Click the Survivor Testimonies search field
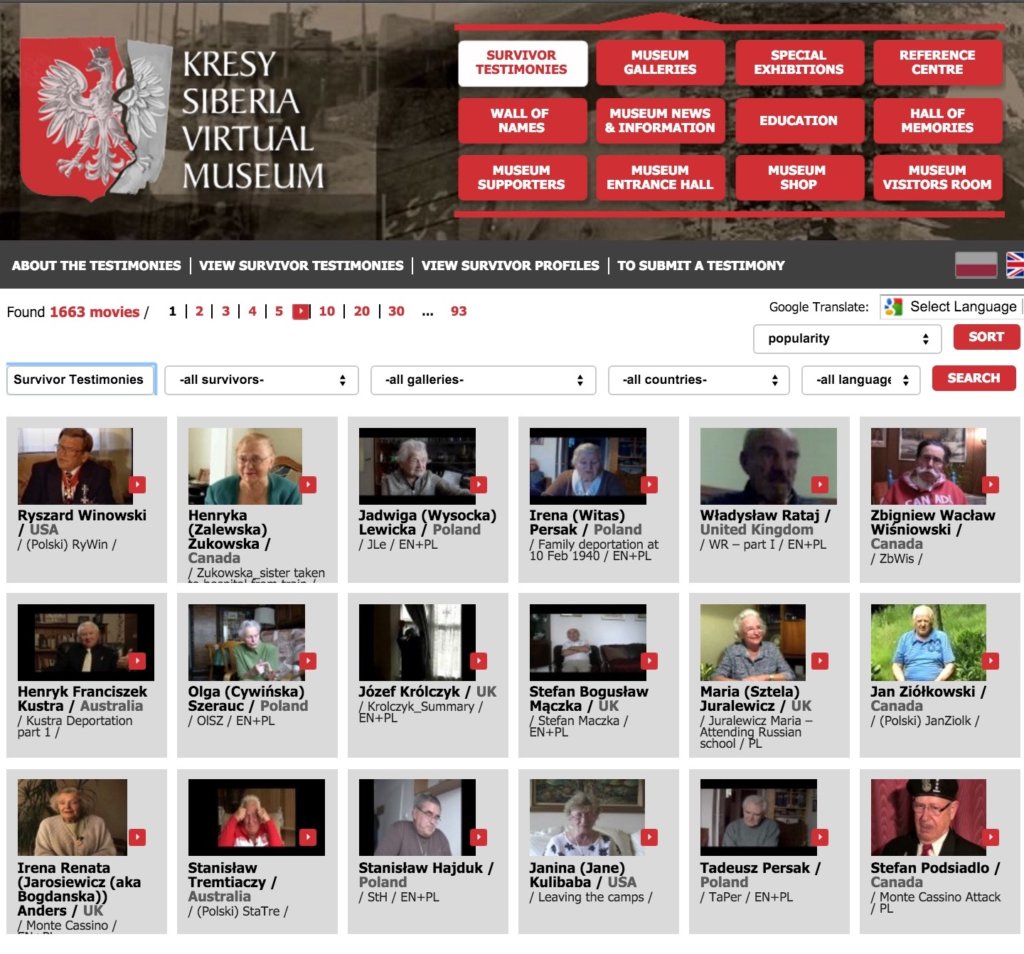This screenshot has height=954, width=1024. [80, 380]
